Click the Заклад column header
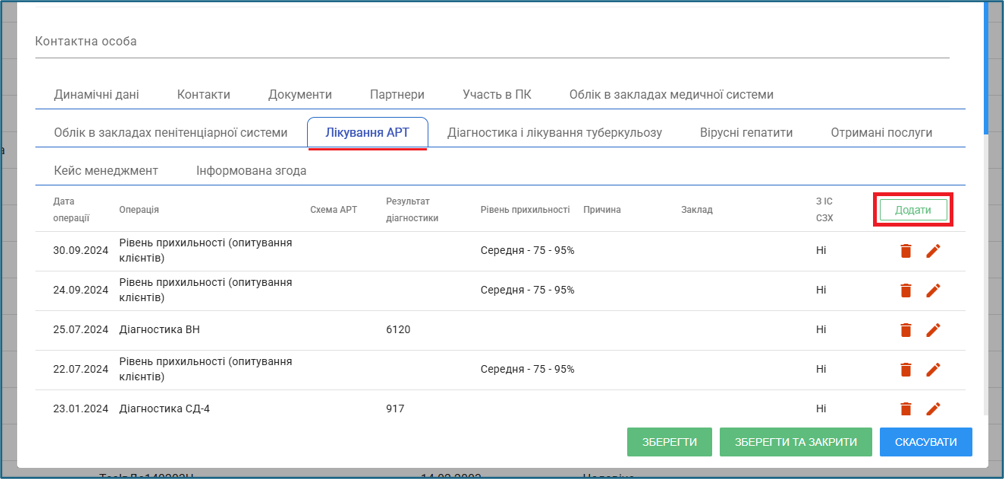The image size is (1004, 479). point(697,209)
